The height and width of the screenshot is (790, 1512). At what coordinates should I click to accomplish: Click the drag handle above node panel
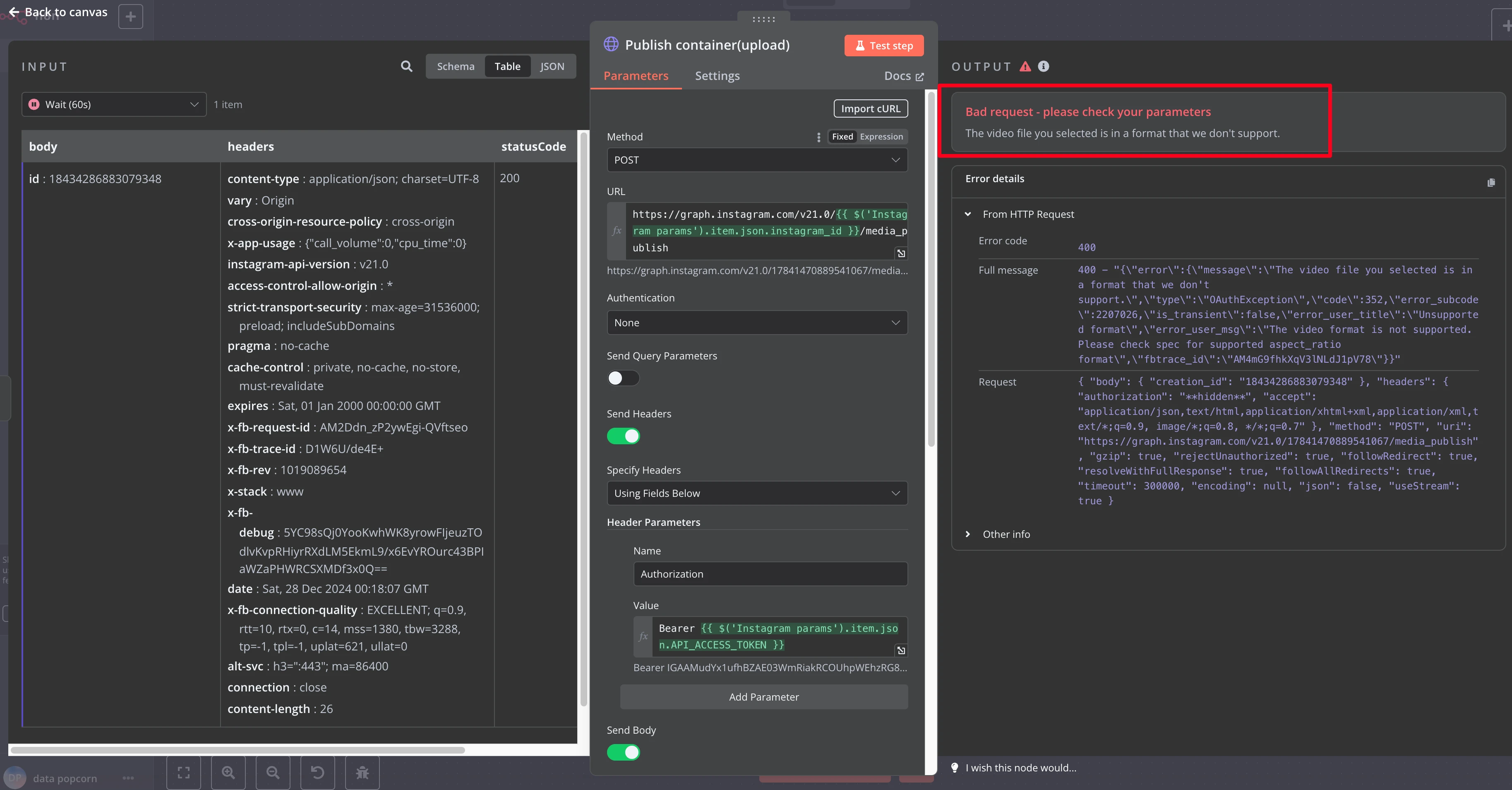[763, 19]
